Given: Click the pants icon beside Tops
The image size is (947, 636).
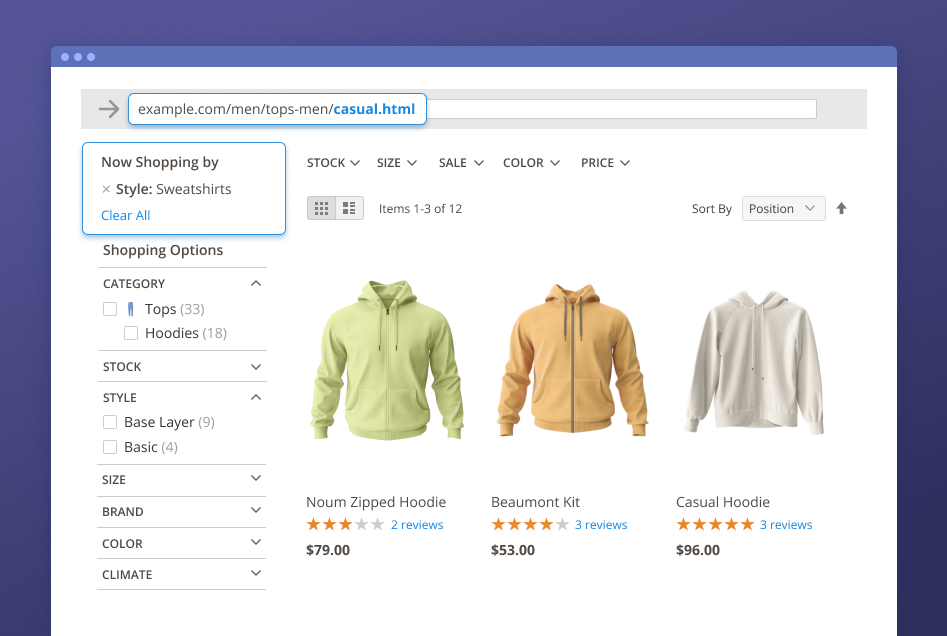Looking at the screenshot, I should point(131,309).
